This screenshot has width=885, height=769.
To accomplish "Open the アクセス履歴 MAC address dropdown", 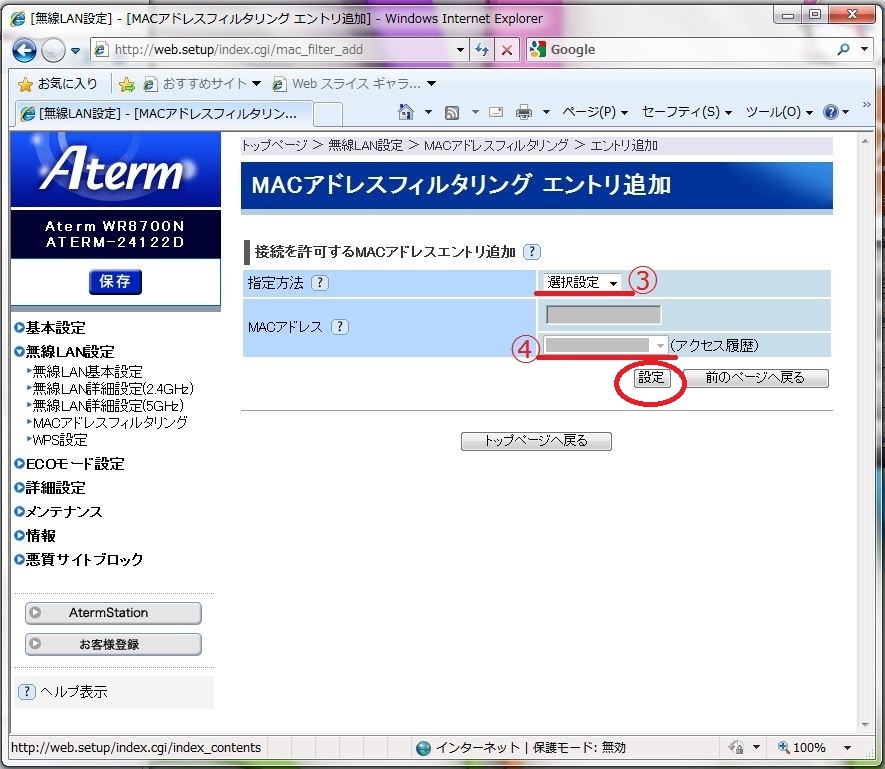I will tap(604, 345).
